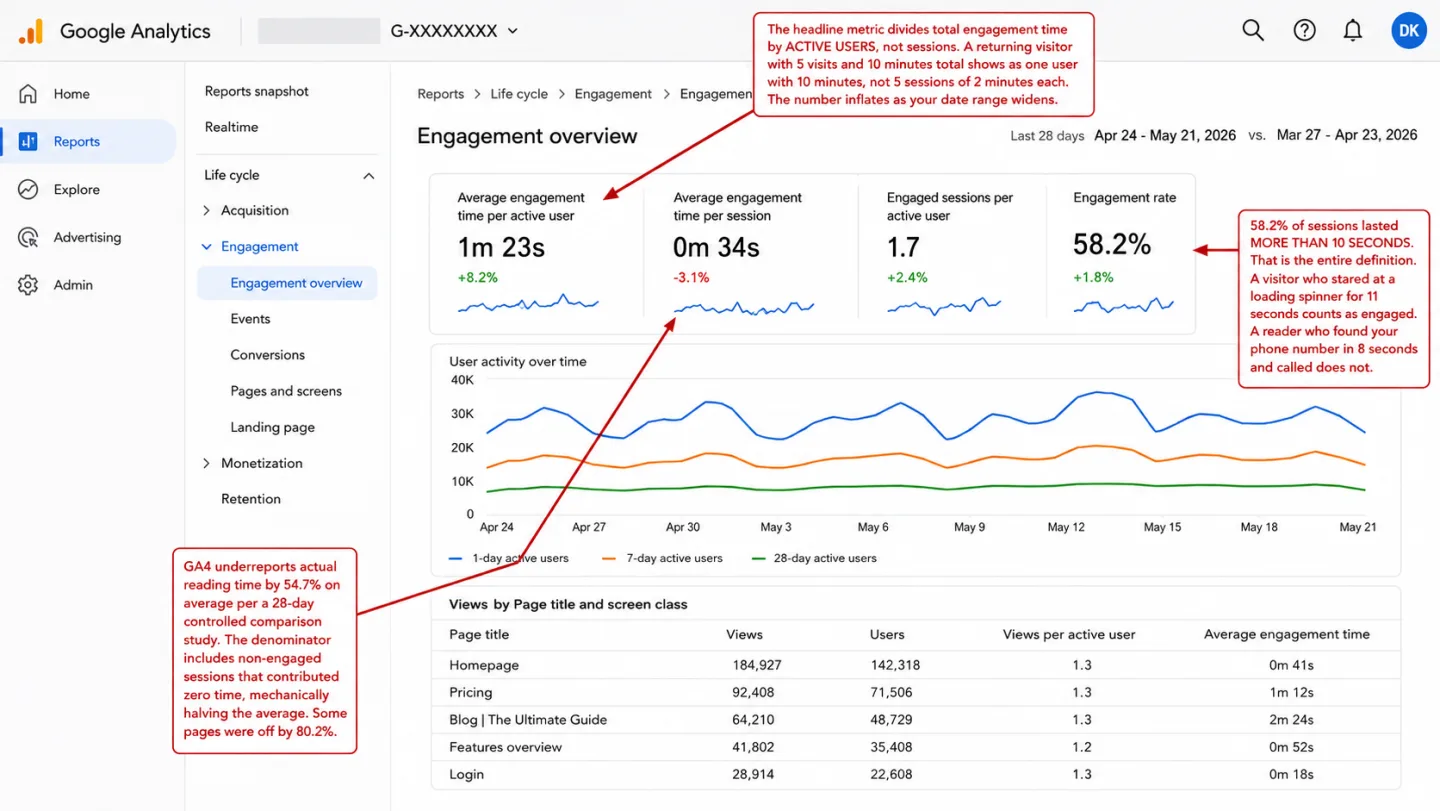Open the Conversions report
The width and height of the screenshot is (1440, 811).
tap(267, 355)
